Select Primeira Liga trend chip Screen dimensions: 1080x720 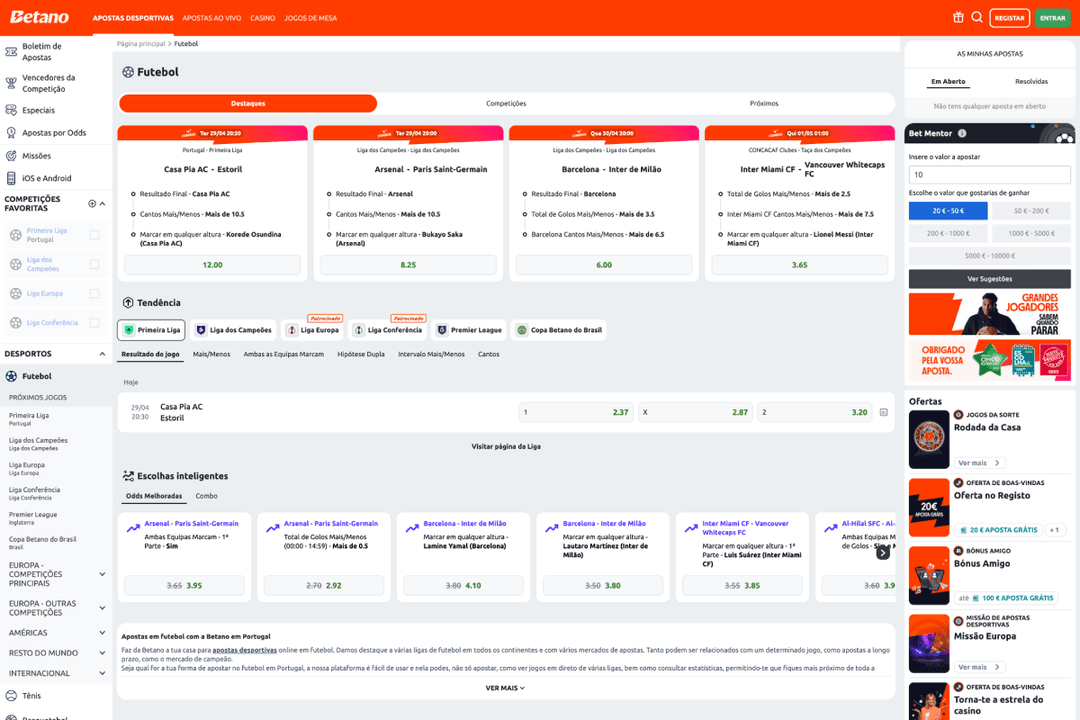pyautogui.click(x=152, y=330)
